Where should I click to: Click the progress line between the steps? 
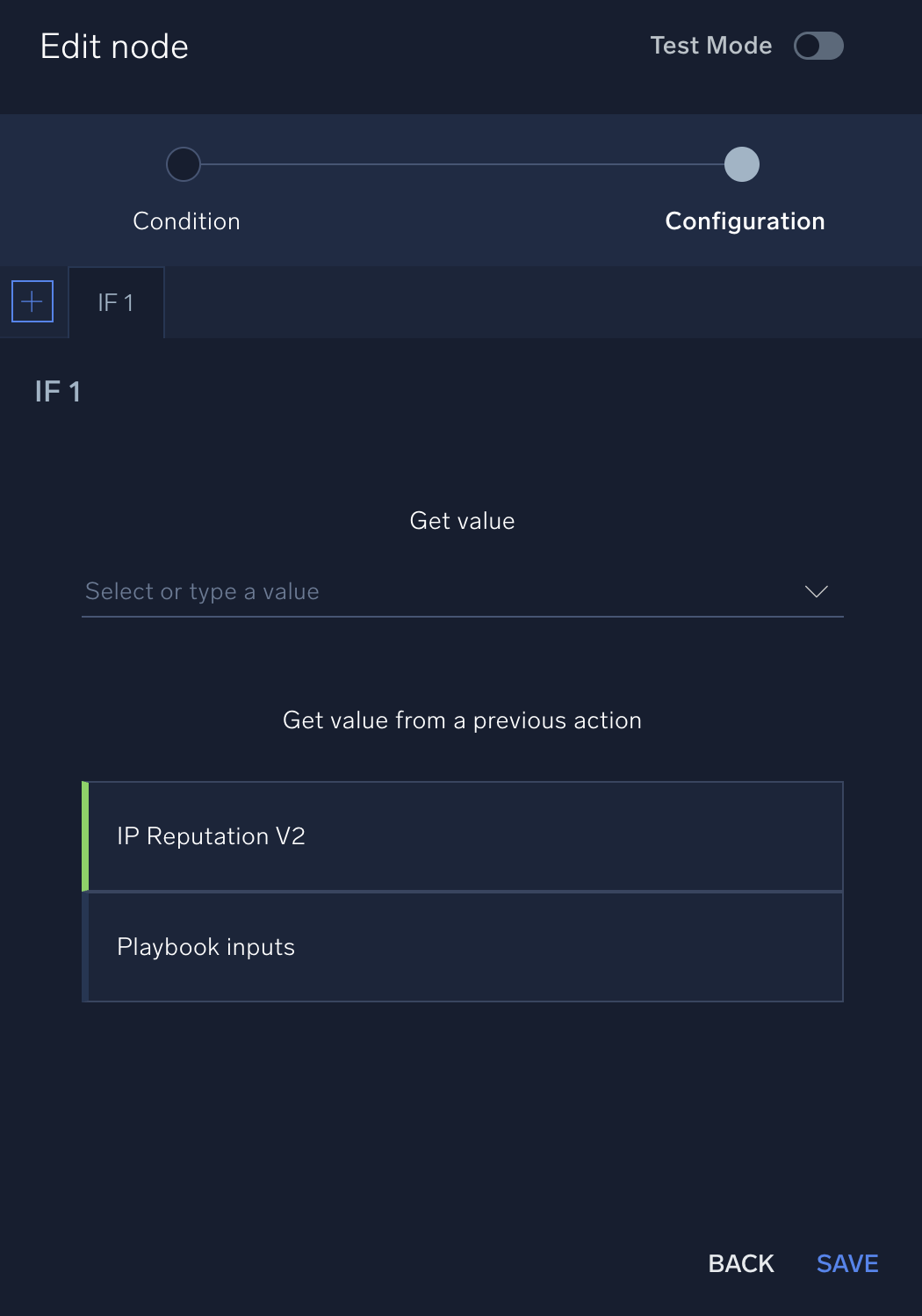pyautogui.click(x=462, y=164)
